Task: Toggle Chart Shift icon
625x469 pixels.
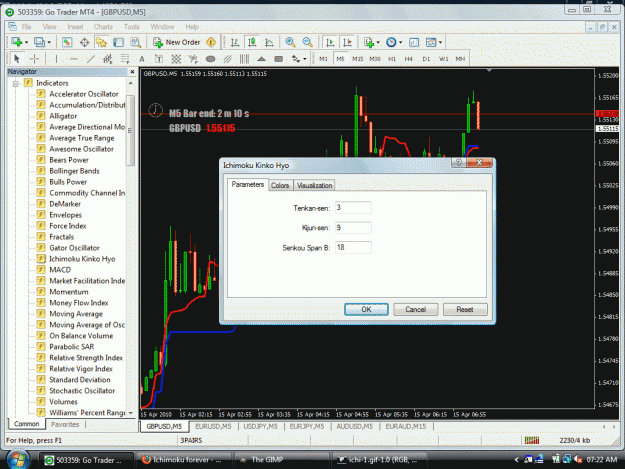Action: click(347, 42)
